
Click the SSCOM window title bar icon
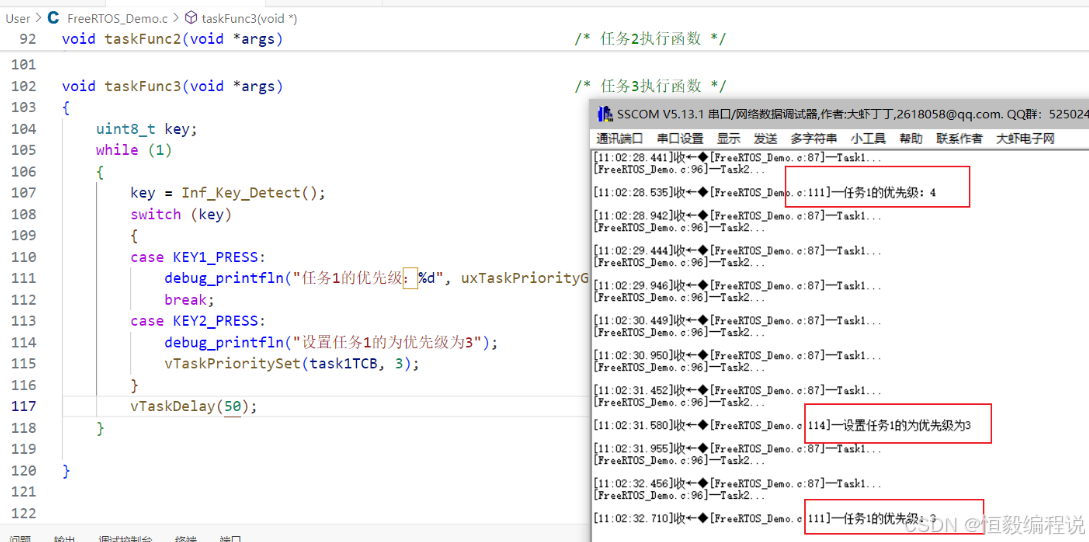[604, 113]
